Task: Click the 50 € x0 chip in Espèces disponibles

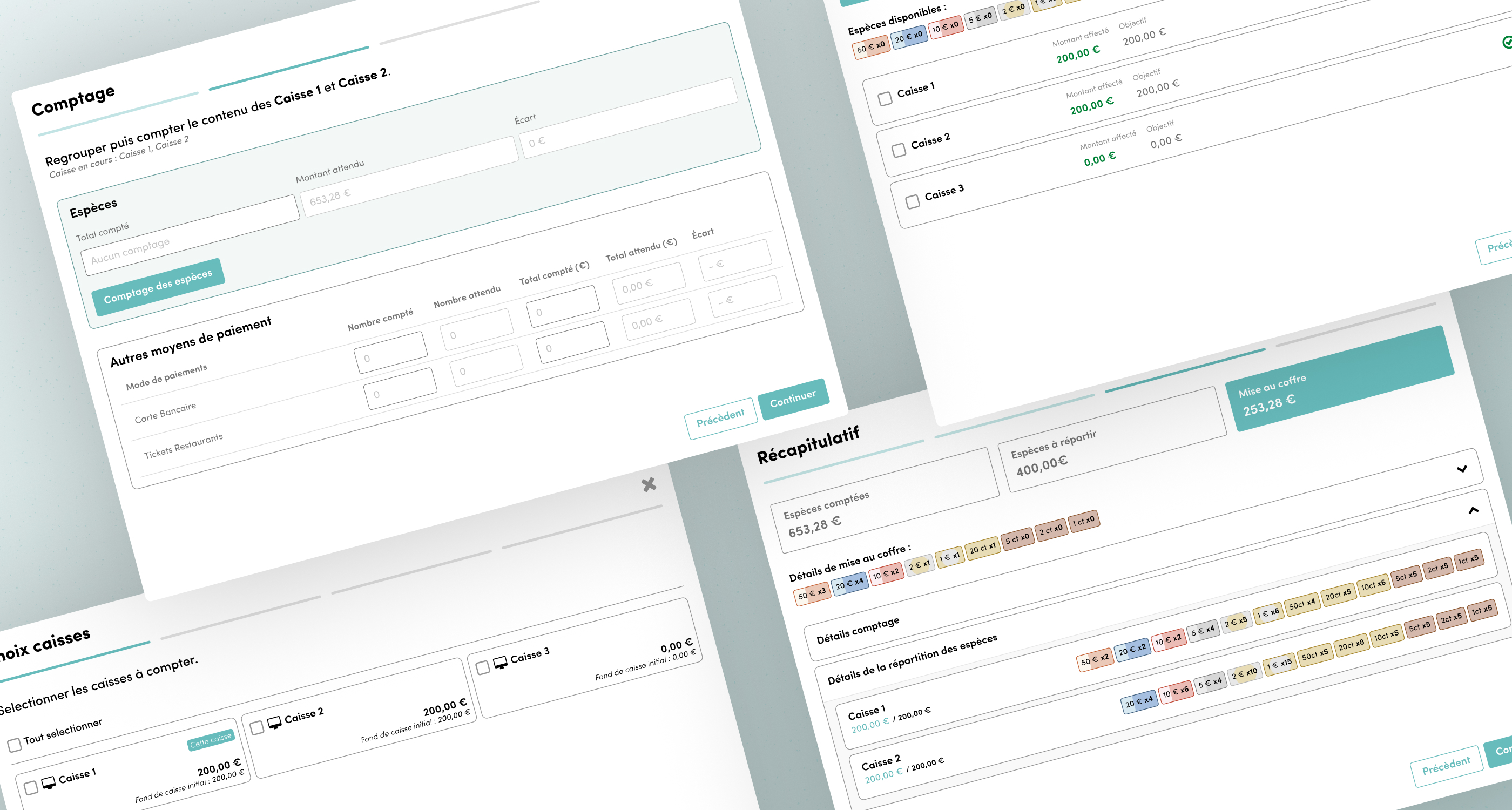Action: coord(871,46)
